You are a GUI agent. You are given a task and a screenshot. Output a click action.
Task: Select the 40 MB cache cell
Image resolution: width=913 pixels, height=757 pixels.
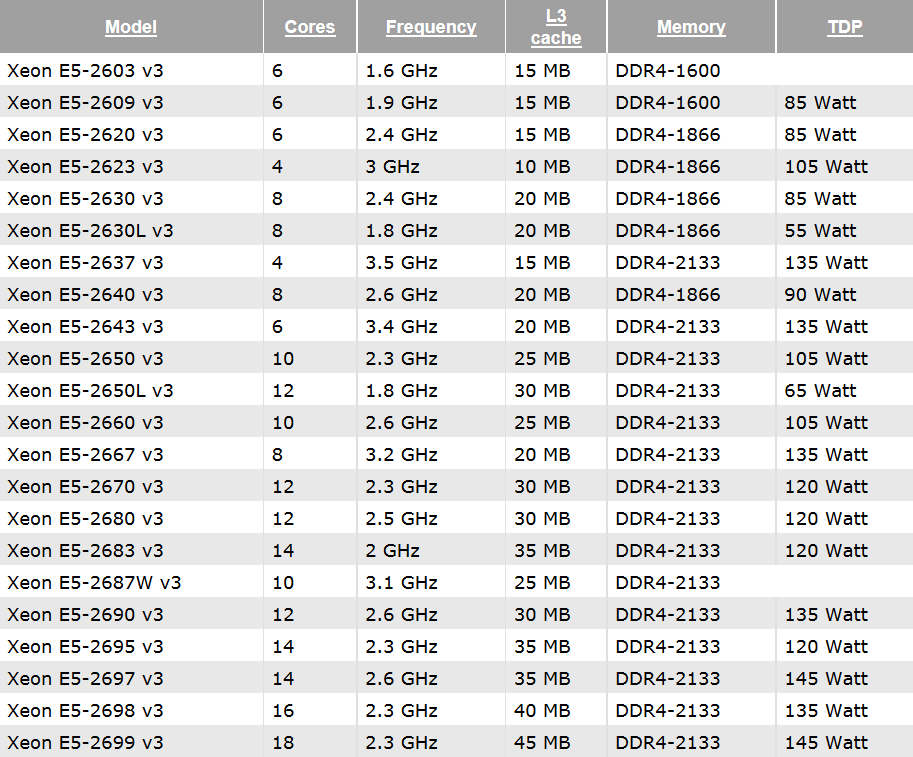(542, 711)
